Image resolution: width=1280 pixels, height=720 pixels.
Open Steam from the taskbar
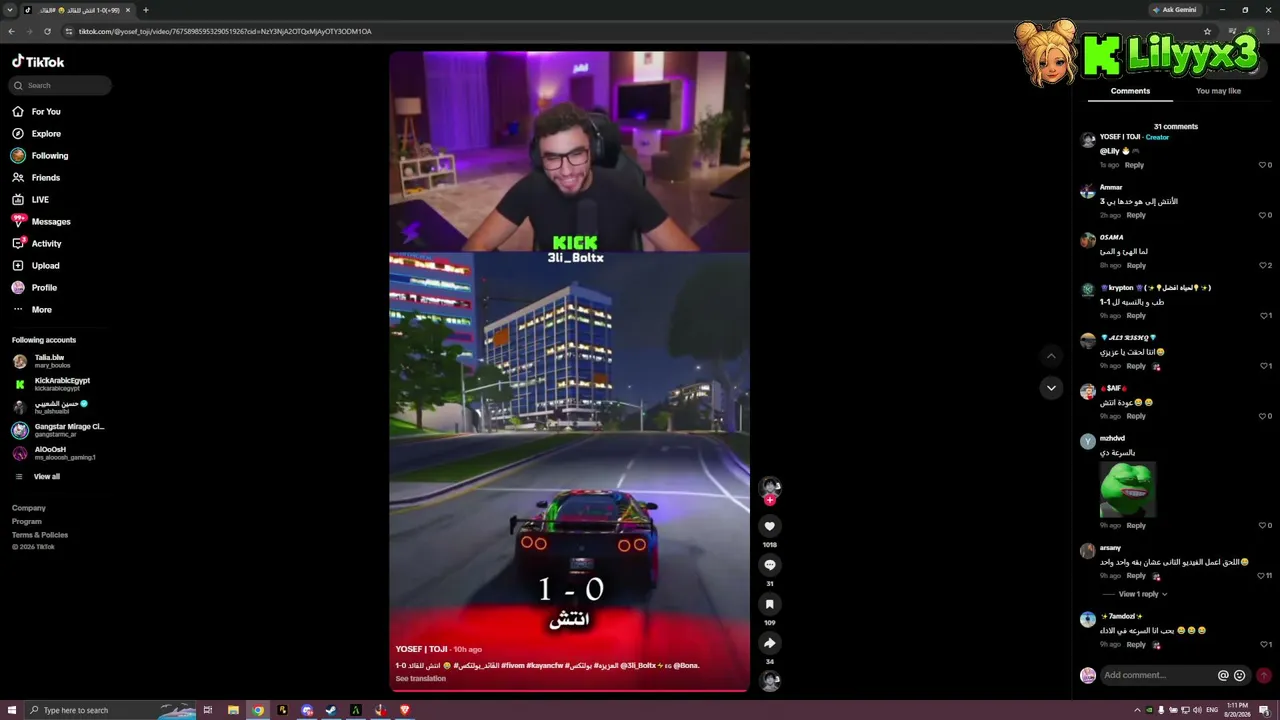(x=331, y=710)
